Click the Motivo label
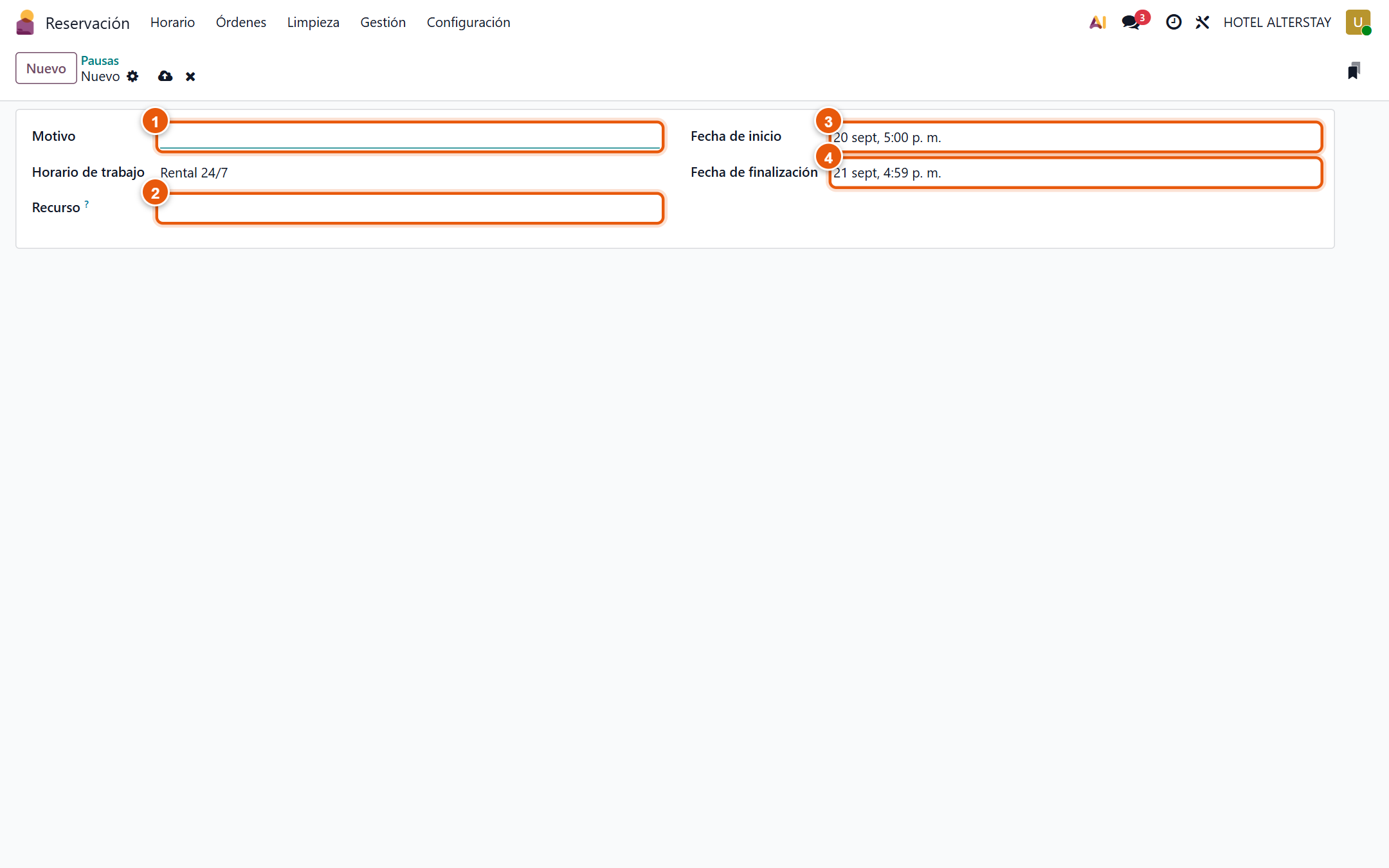The image size is (1389, 868). tap(54, 136)
